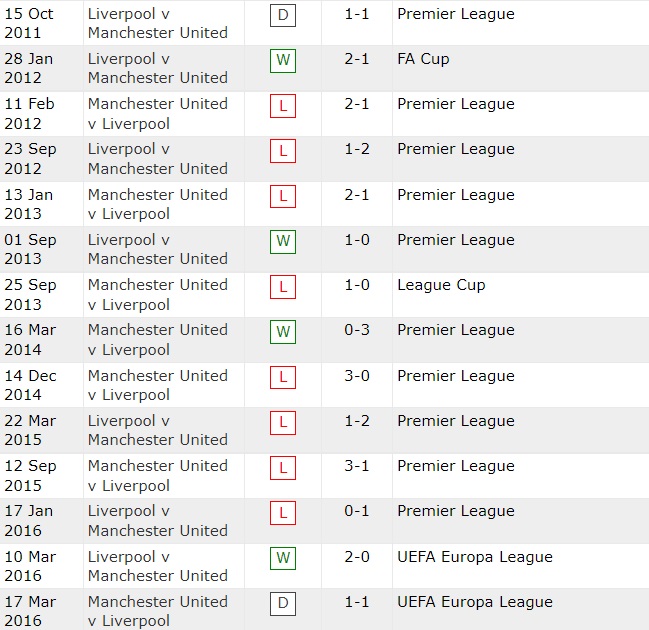Screen dimensions: 649x630
Task: Click the W result badge for 28 Jan 2012
Action: 283,60
